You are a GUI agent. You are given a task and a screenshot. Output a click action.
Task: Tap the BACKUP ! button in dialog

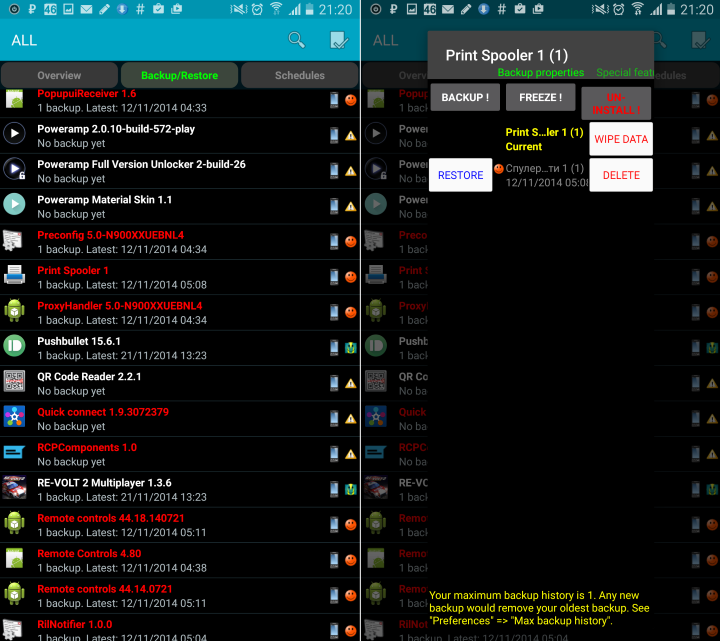click(x=465, y=97)
